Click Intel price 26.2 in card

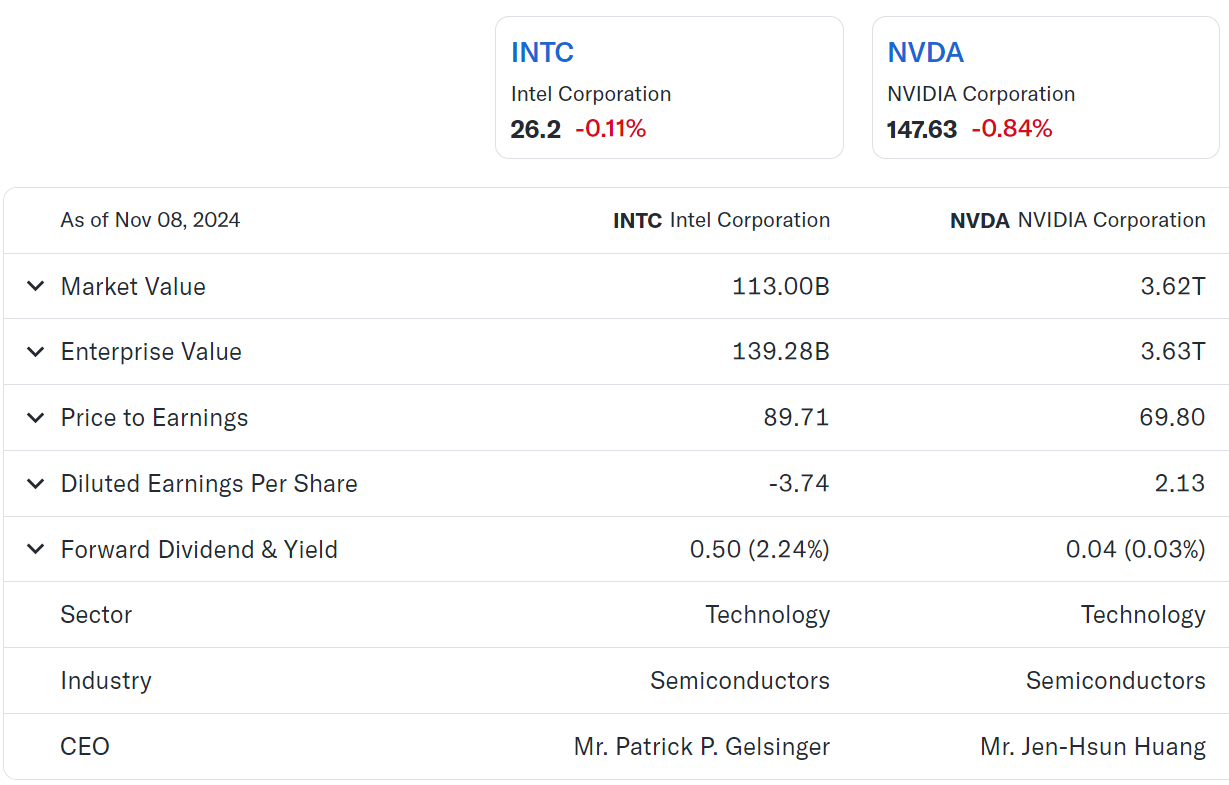pyautogui.click(x=536, y=129)
